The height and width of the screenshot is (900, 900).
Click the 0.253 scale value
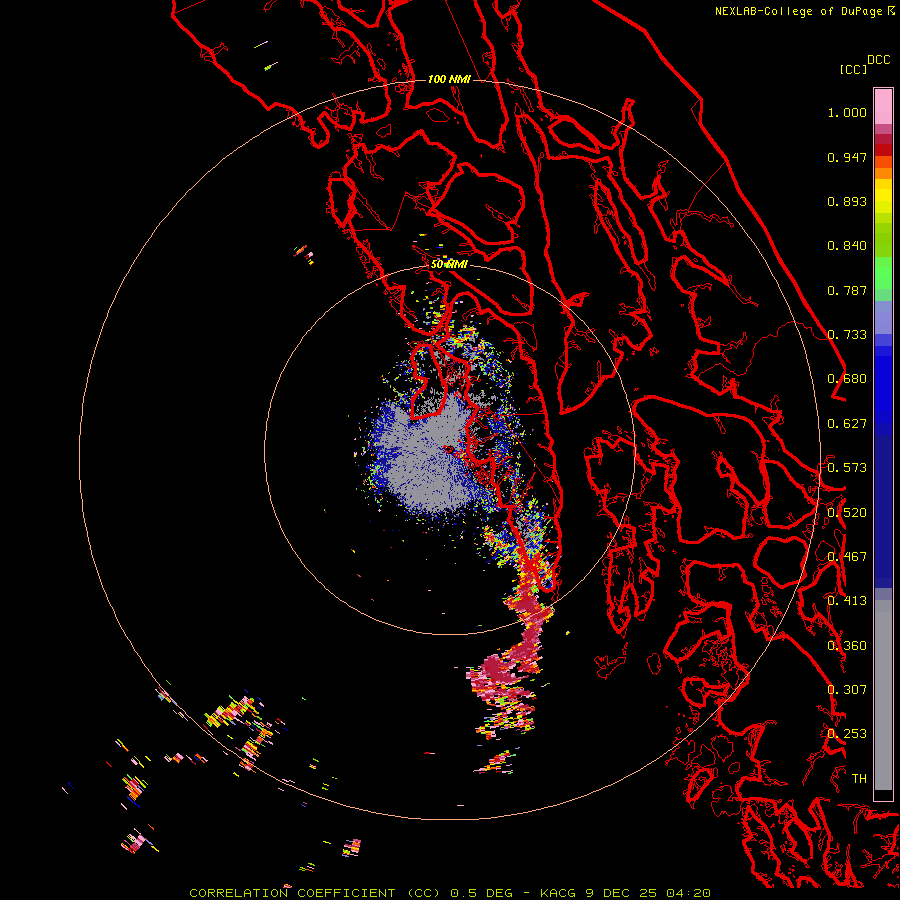point(847,734)
